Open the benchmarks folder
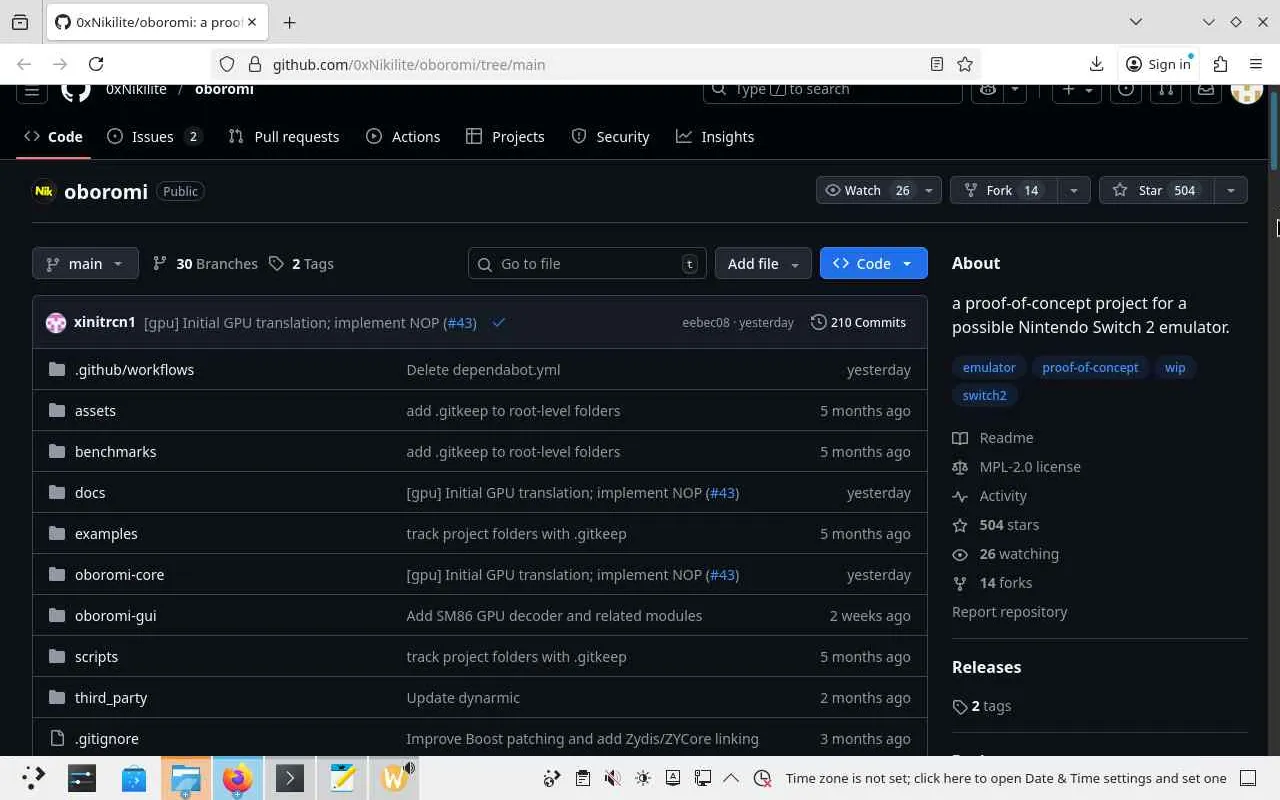 [x=115, y=452]
